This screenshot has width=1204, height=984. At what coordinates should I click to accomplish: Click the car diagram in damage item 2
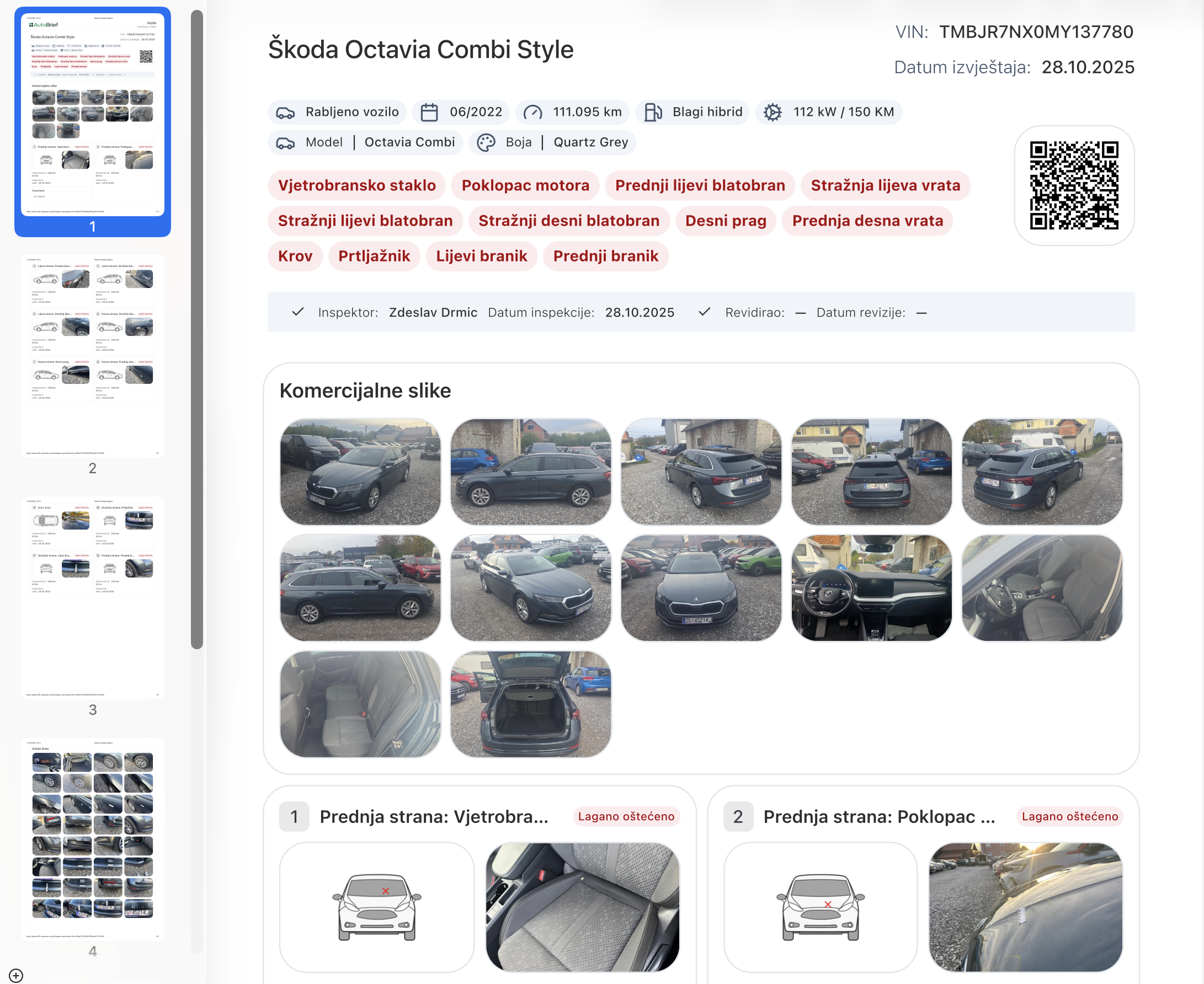click(820, 907)
